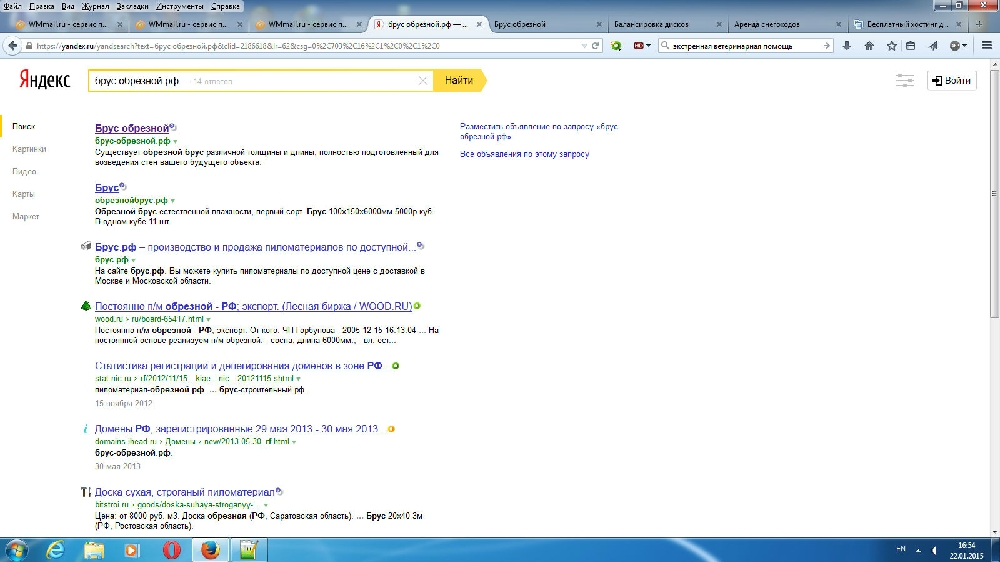Expand the обрезнойбрус.рф URL dropdown arrow

173,201
